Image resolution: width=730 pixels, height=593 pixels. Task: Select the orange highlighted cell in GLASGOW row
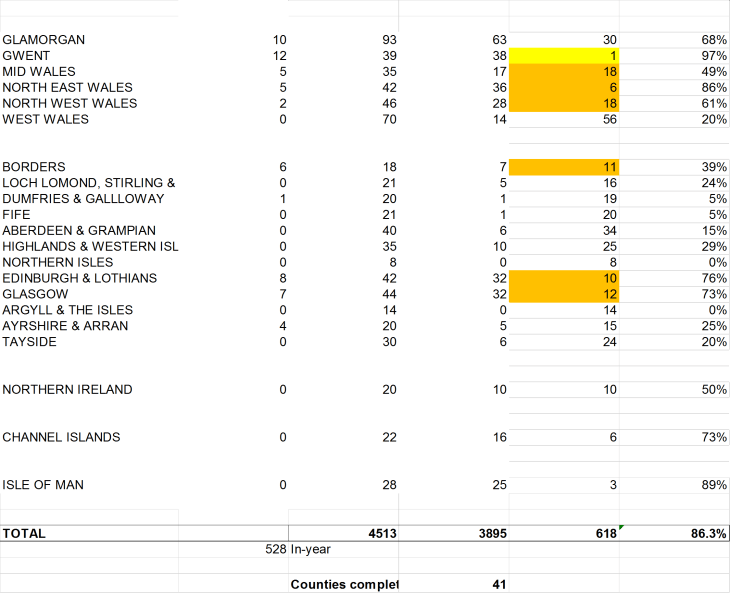pos(564,294)
